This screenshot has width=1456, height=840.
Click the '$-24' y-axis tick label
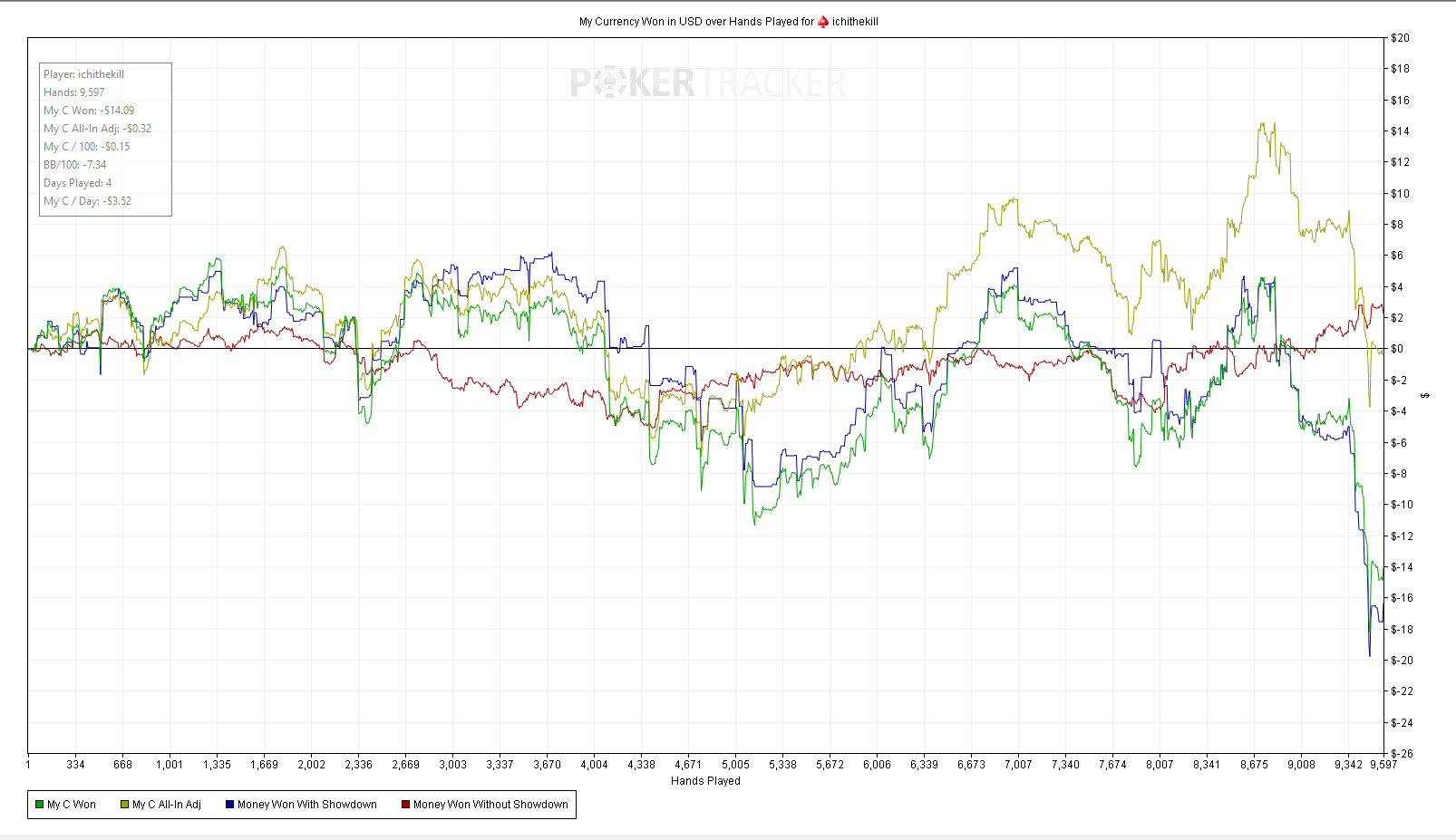tap(1402, 723)
